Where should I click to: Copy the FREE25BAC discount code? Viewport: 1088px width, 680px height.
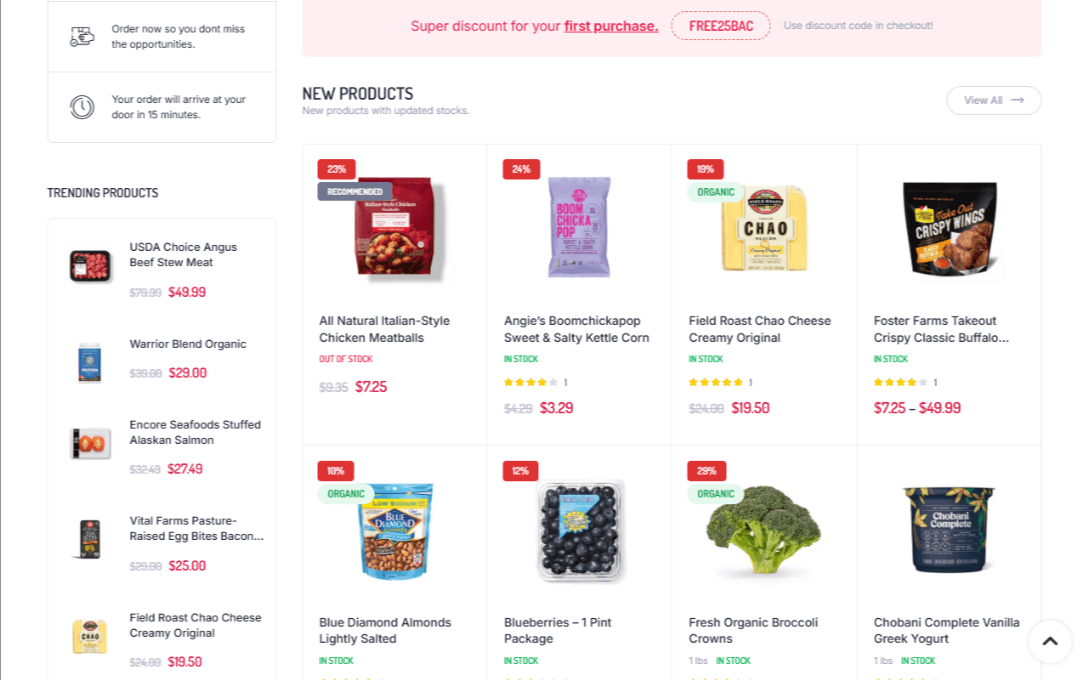720,26
